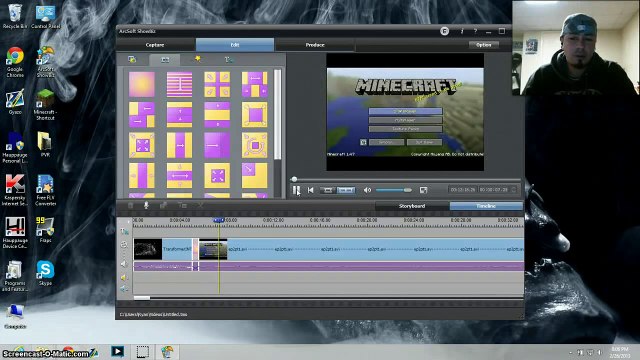Screen dimensions: 640x360
Task: Click the help question mark icon
Action: [x=475, y=31]
